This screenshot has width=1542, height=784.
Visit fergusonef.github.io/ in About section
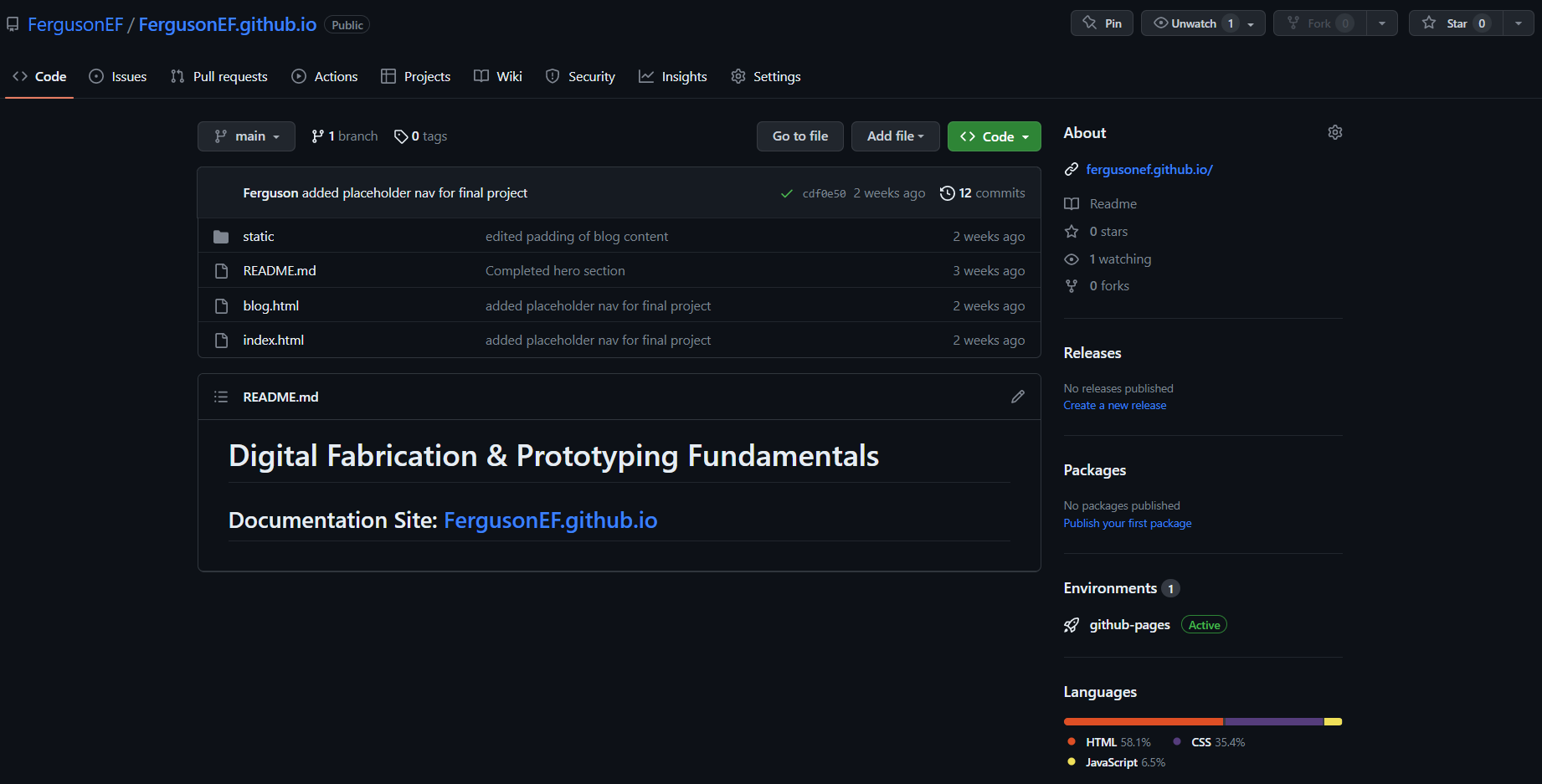click(x=1149, y=170)
